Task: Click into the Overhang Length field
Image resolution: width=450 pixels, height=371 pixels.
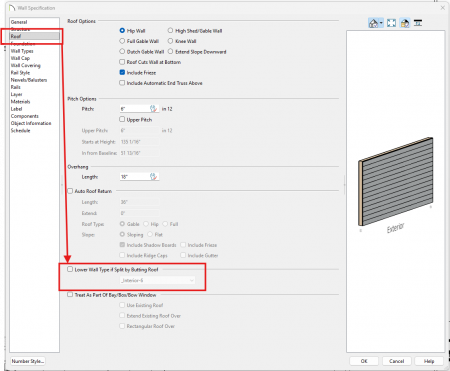Action: click(x=135, y=177)
